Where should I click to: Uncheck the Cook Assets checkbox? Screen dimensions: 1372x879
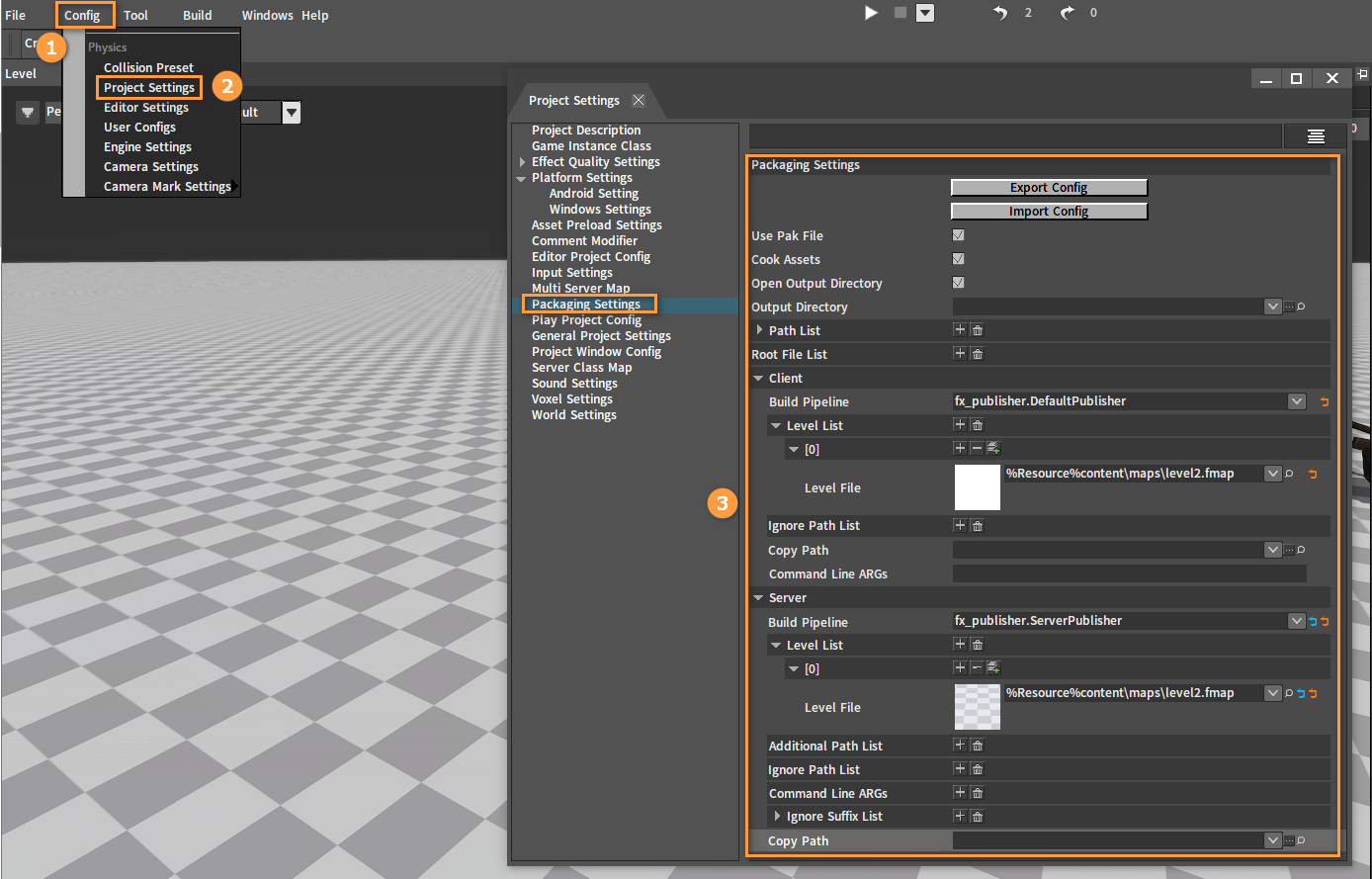click(958, 259)
